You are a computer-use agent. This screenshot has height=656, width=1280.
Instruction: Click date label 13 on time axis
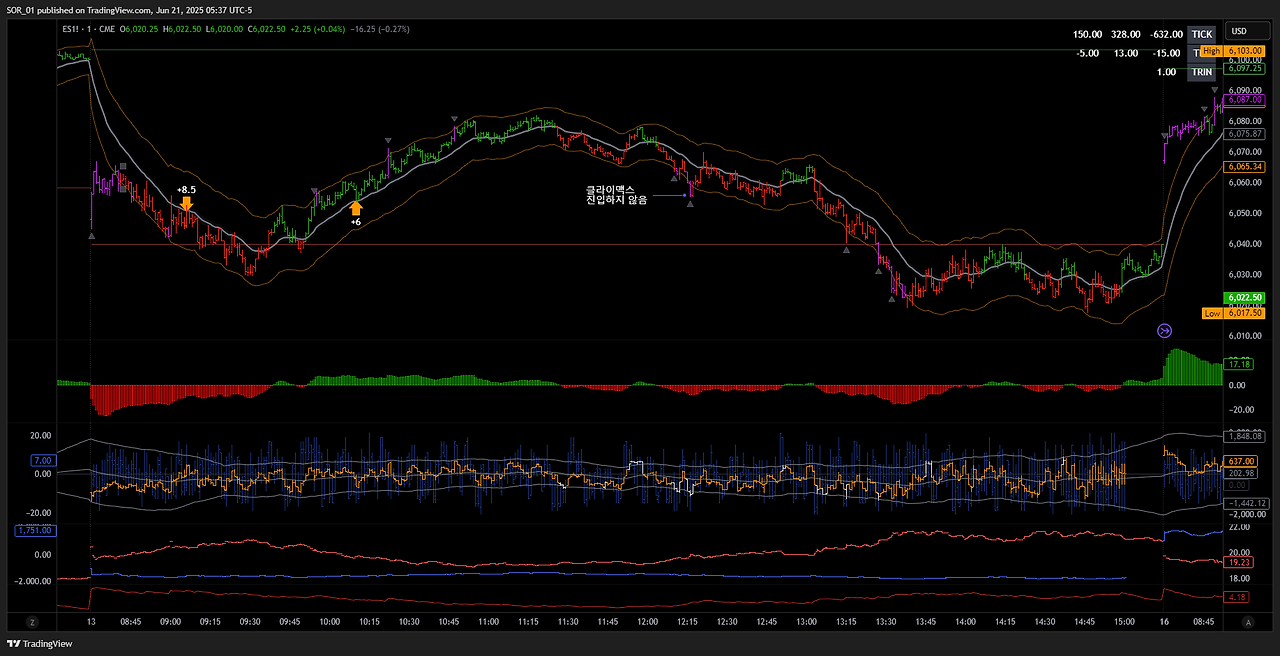coord(92,621)
